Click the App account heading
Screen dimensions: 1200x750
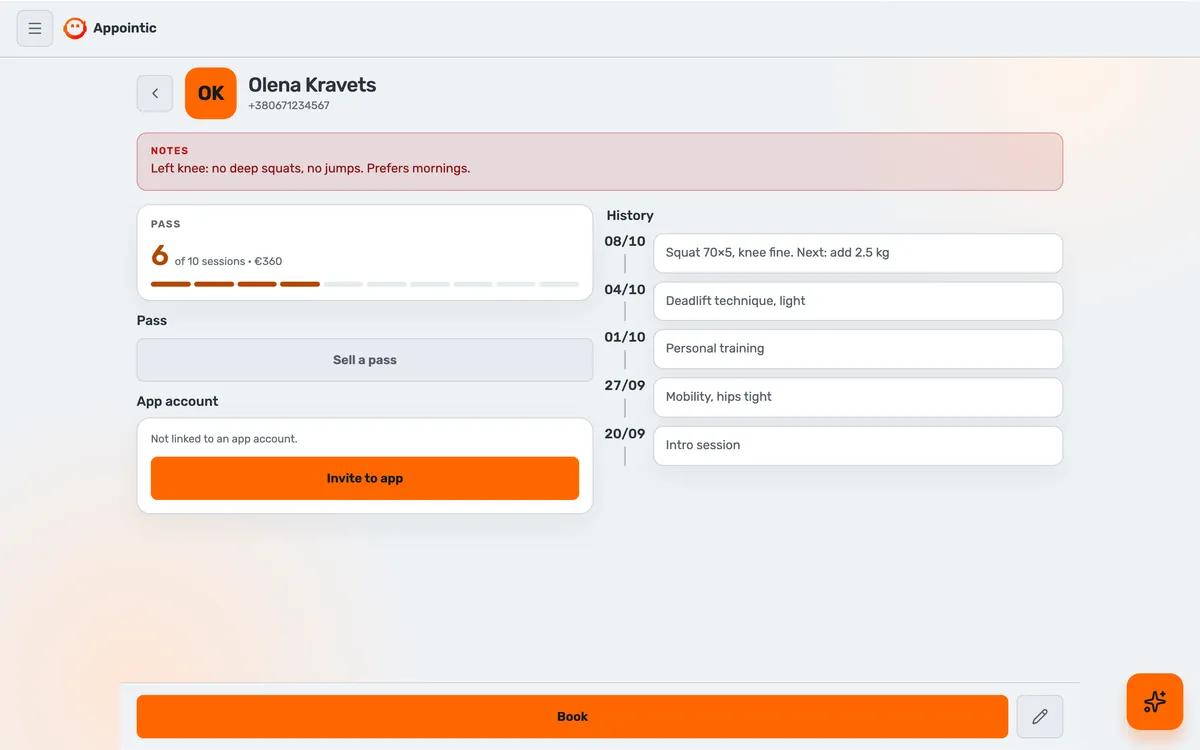coord(177,401)
